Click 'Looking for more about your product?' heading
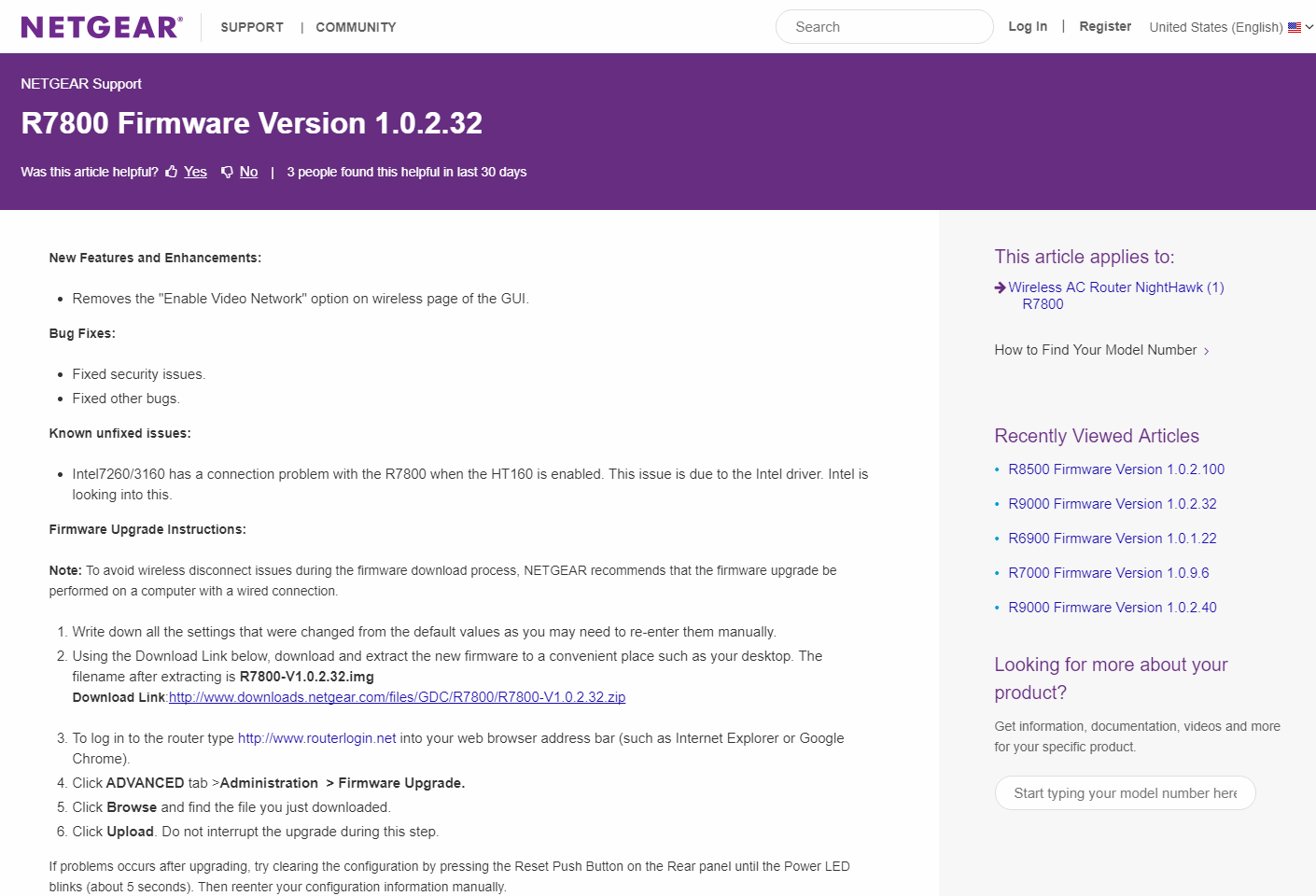1316x896 pixels. 1111,679
